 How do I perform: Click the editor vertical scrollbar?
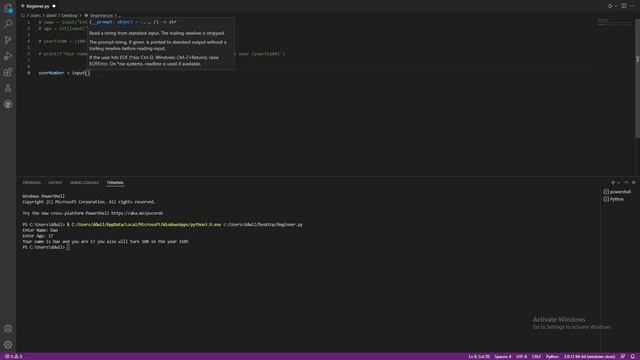pyautogui.click(x=637, y=78)
